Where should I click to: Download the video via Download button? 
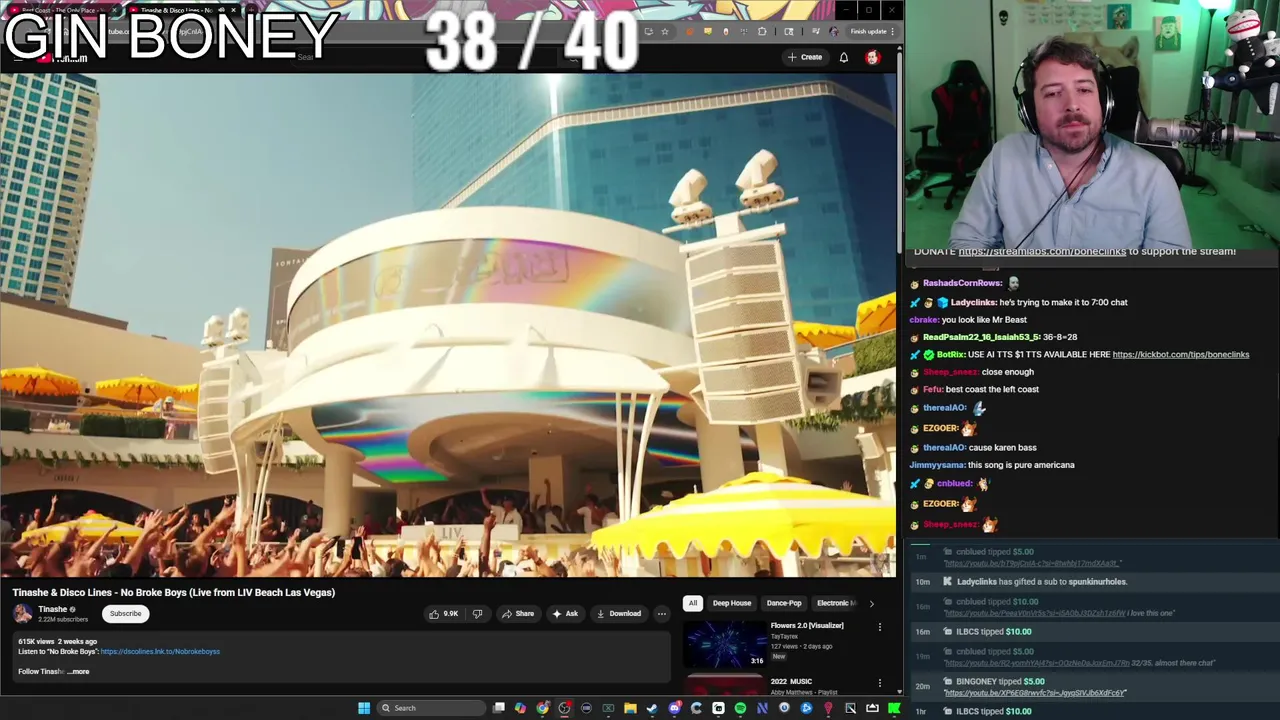pyautogui.click(x=618, y=614)
